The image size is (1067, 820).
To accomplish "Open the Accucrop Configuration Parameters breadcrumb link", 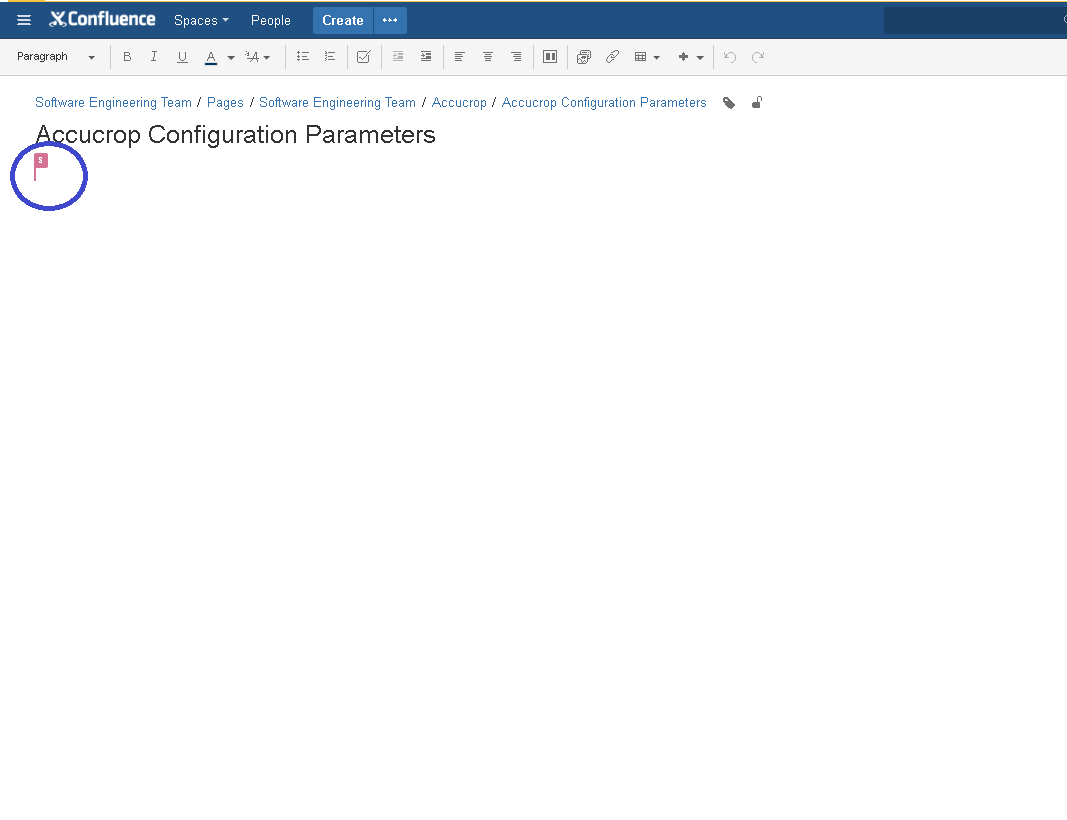I will click(604, 103).
